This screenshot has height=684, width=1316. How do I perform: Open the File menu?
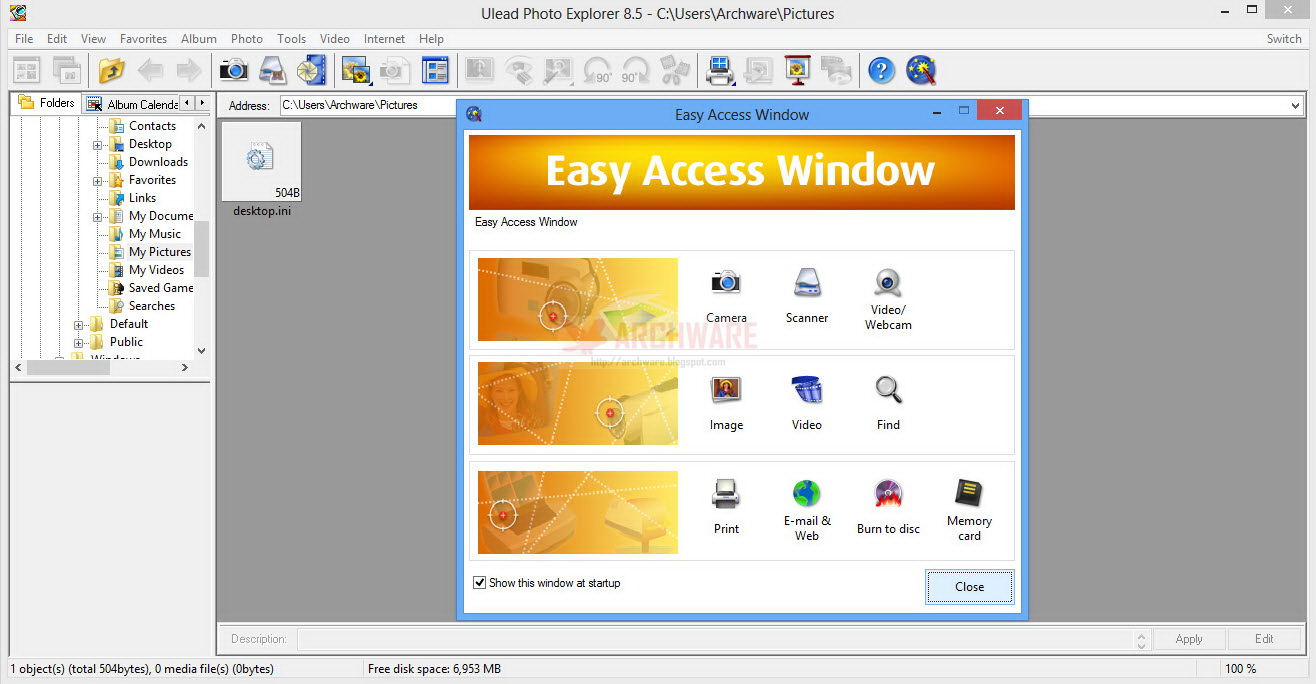[24, 39]
